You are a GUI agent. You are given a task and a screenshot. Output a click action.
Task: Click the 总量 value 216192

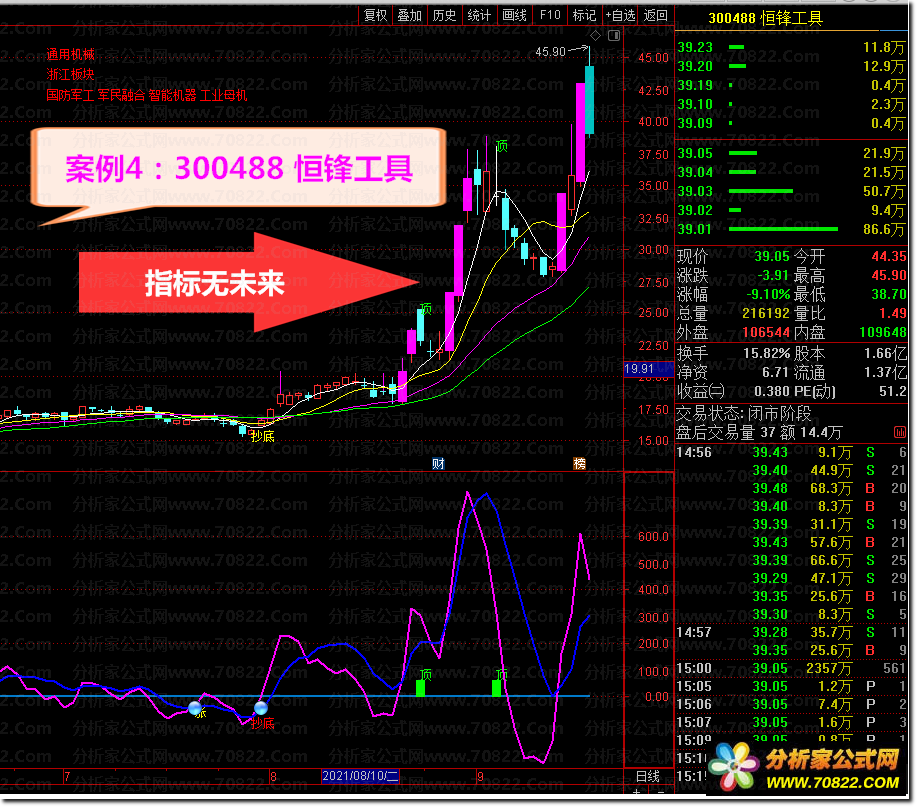point(766,313)
